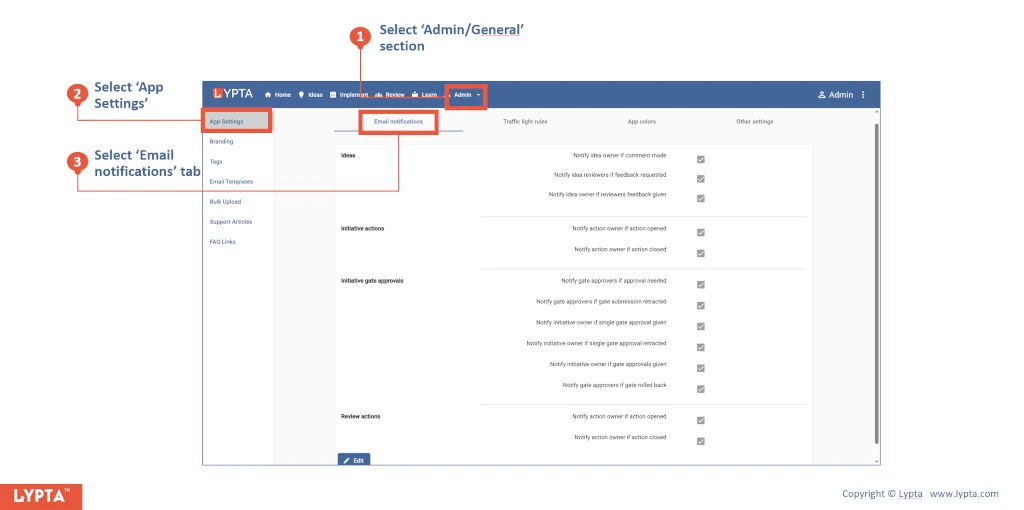Select App Settings in the sidebar
1024x510 pixels.
pyautogui.click(x=236, y=121)
